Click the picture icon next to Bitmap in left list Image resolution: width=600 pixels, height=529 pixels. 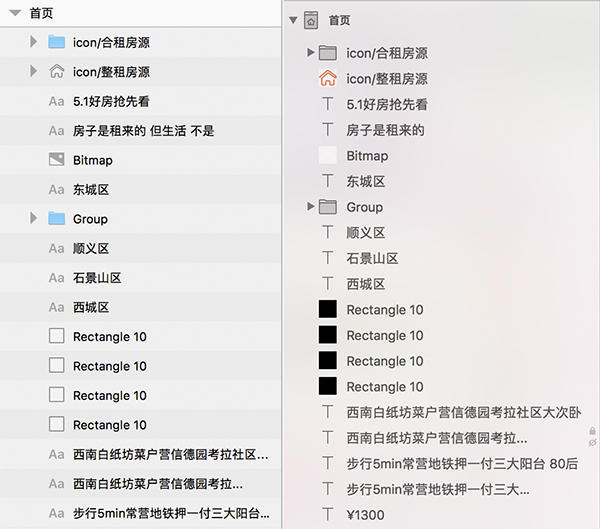pos(57,160)
